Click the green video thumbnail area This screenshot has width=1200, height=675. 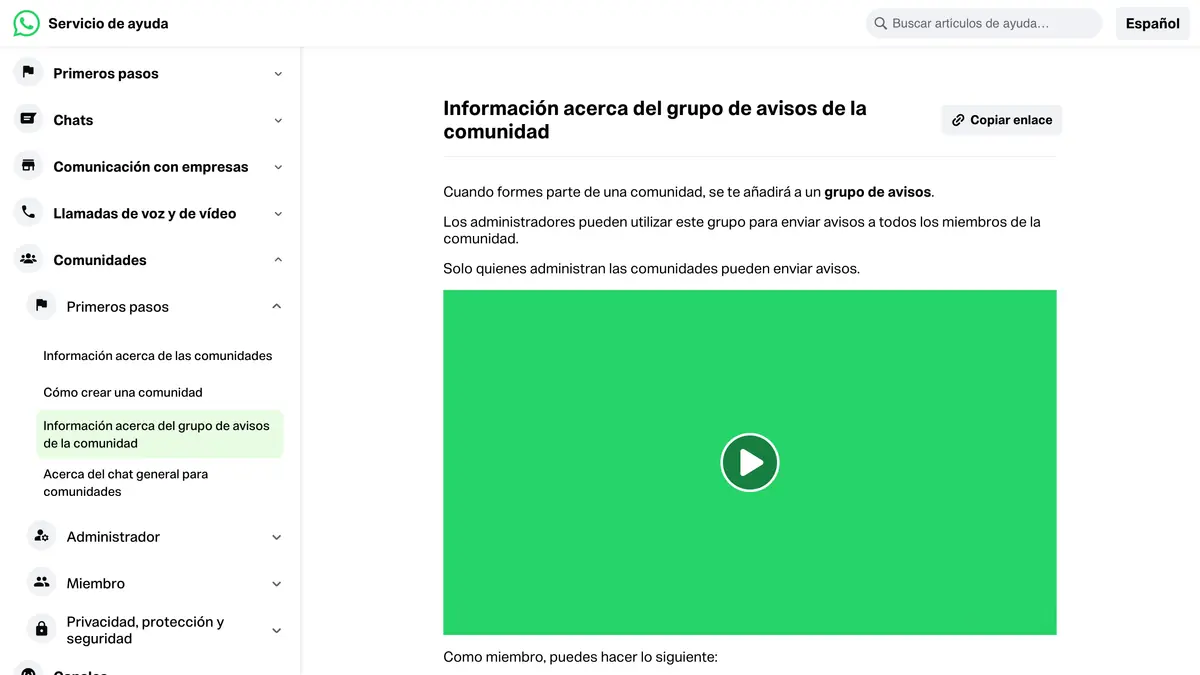[x=750, y=462]
